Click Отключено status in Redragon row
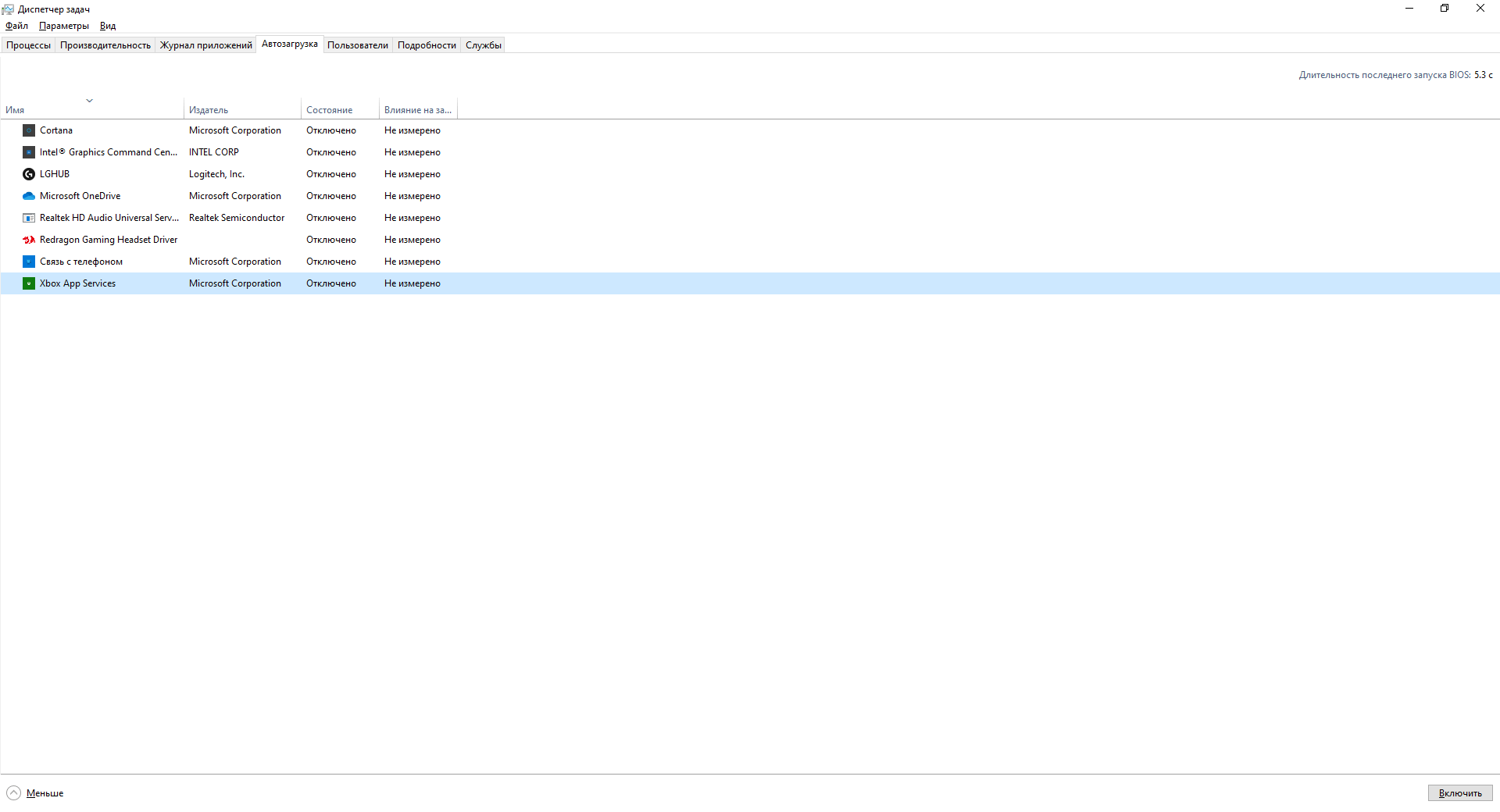Image resolution: width=1500 pixels, height=812 pixels. 331,240
